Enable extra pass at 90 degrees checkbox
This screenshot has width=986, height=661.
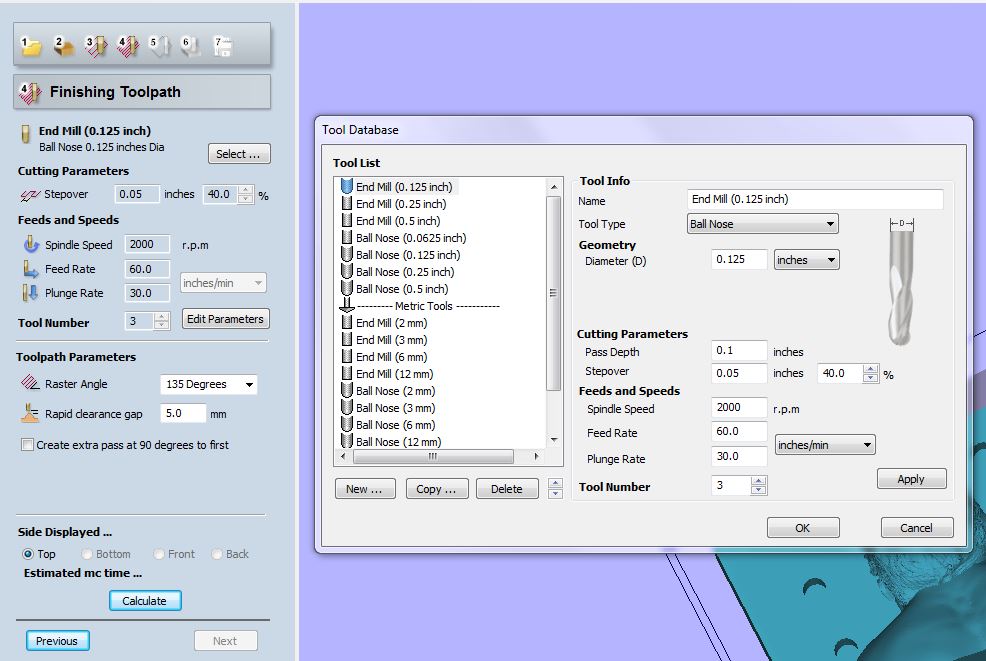coord(27,445)
